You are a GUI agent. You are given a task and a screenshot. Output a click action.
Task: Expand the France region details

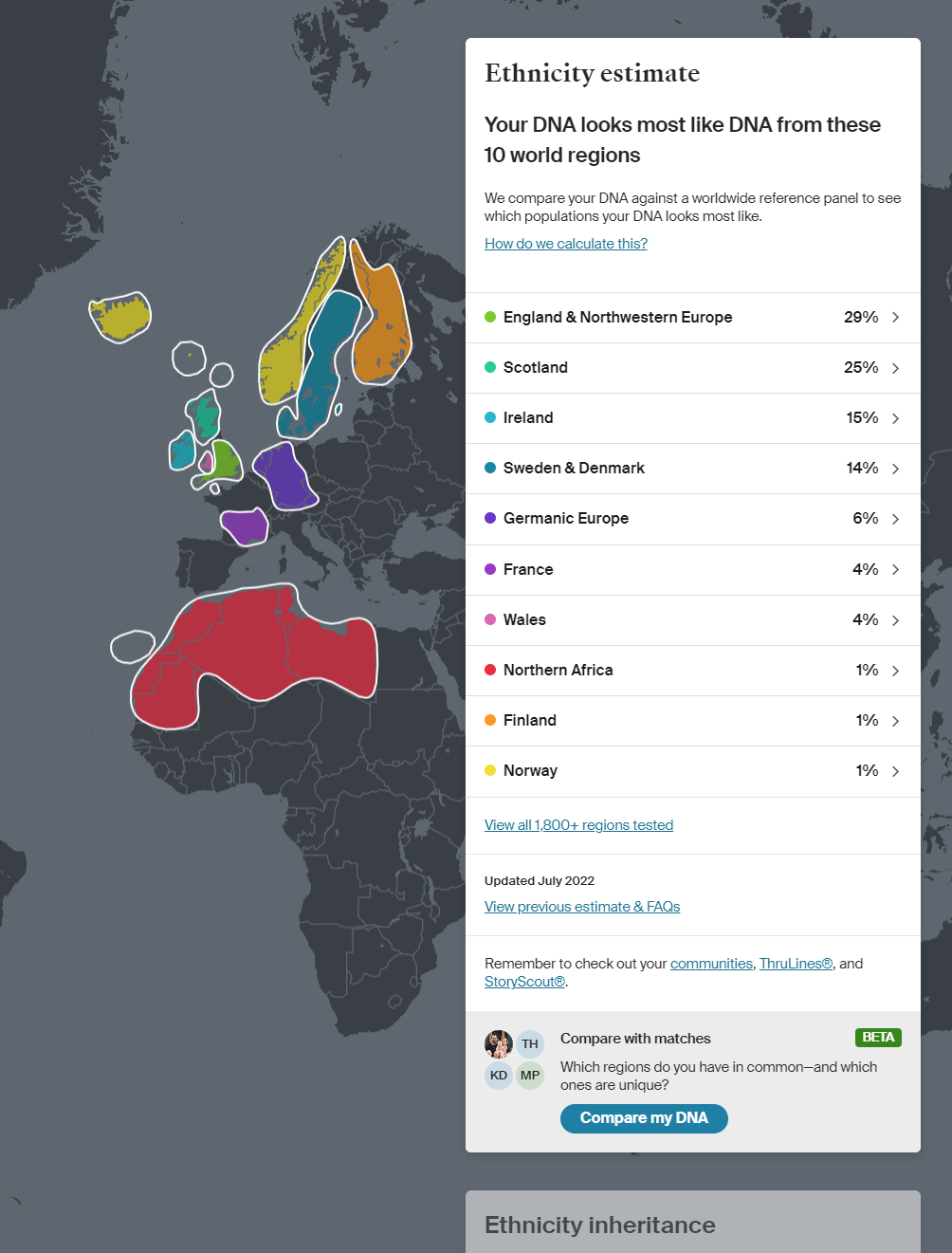[895, 569]
